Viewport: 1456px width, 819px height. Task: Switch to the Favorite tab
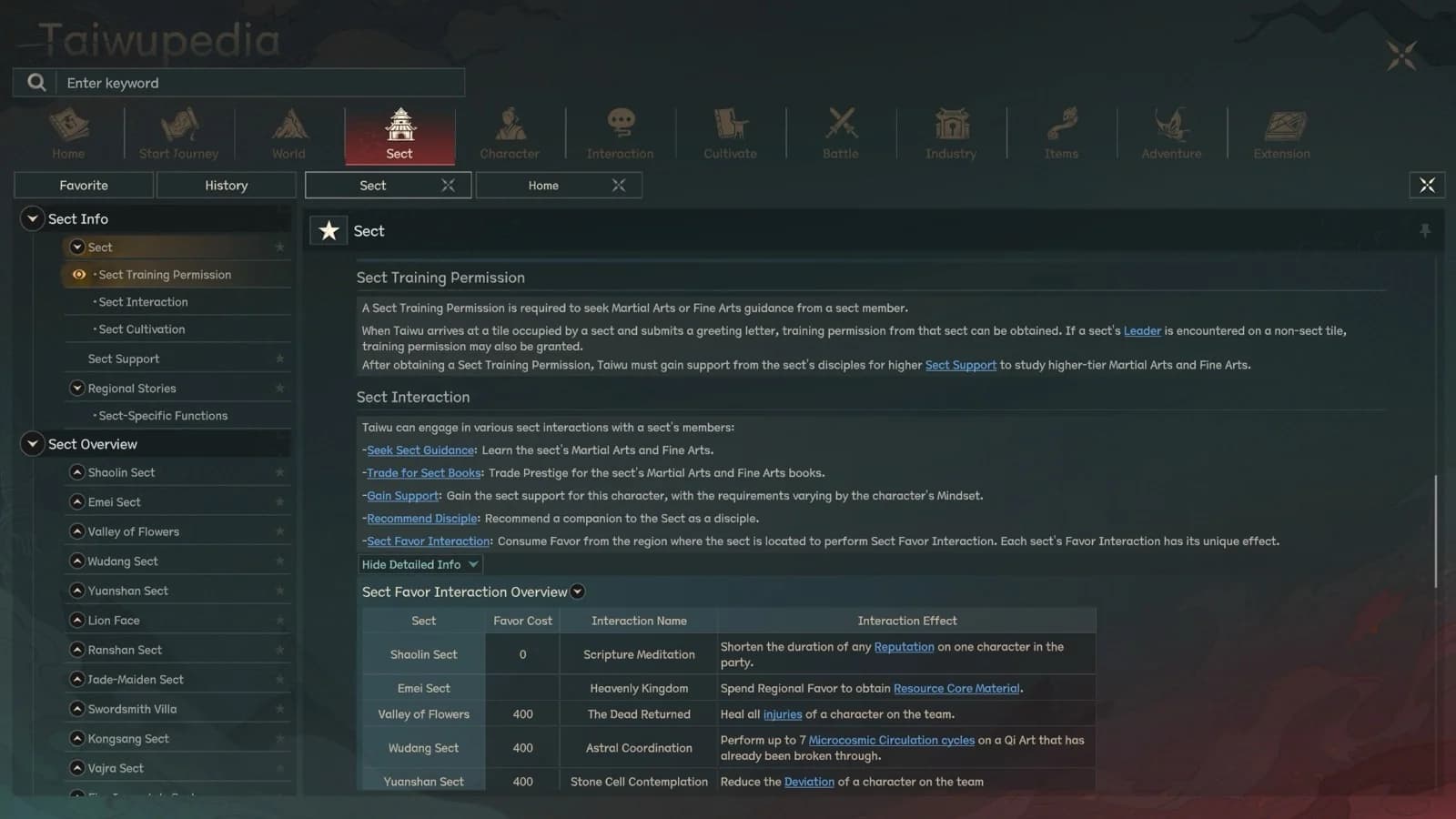pyautogui.click(x=84, y=186)
